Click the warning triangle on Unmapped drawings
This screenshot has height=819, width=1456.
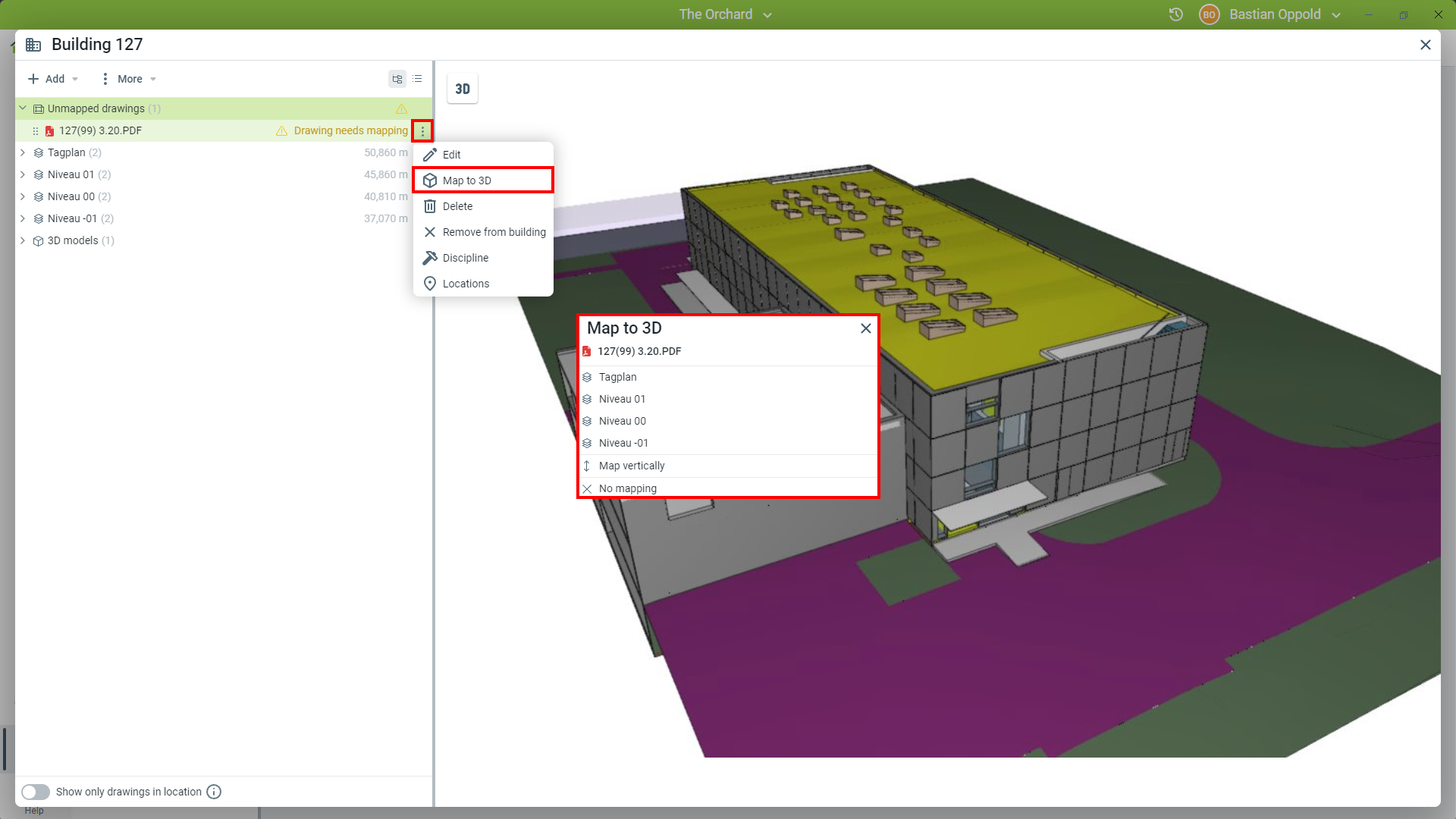pyautogui.click(x=401, y=109)
